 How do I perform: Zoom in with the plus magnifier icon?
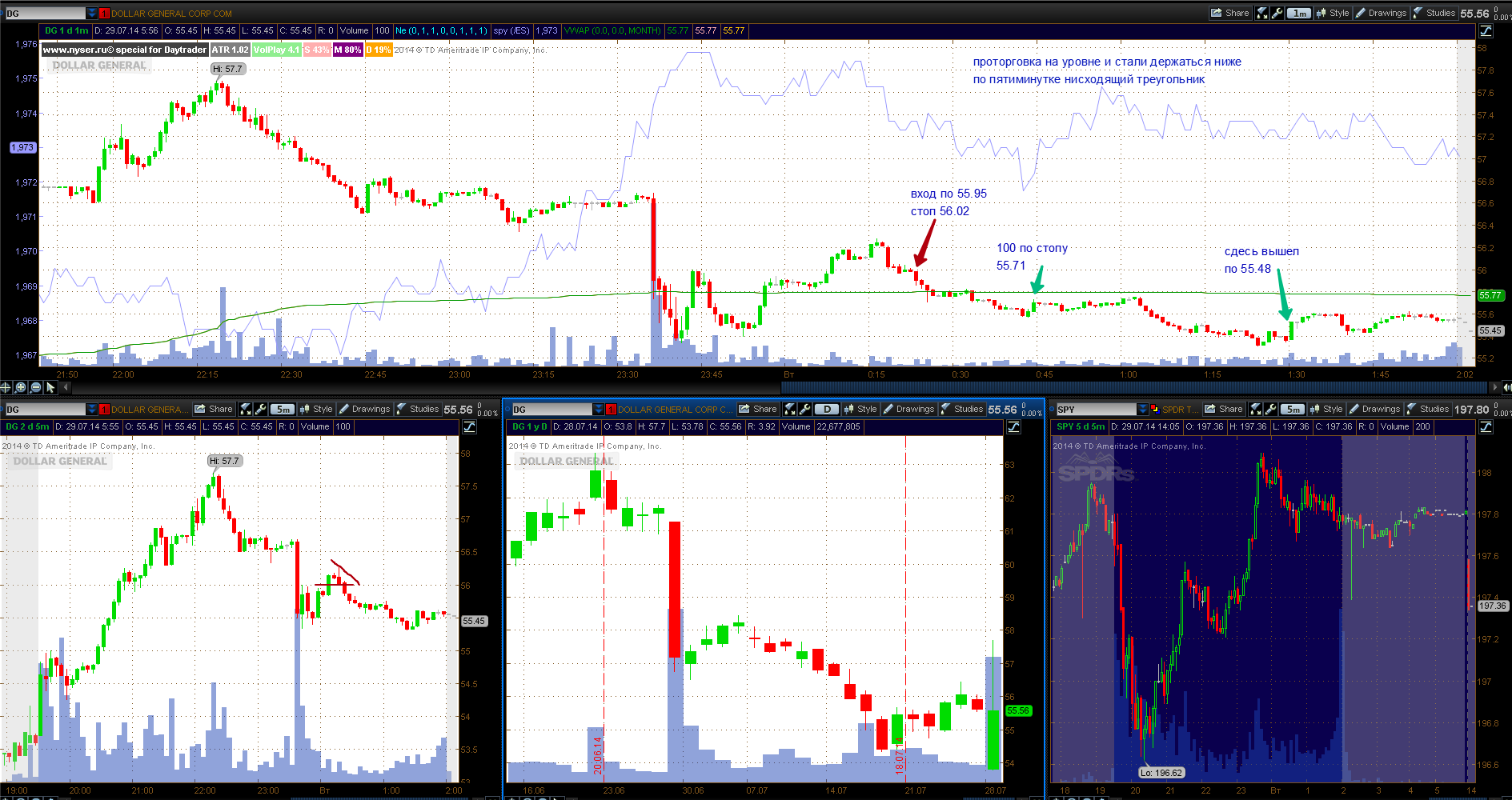(21, 387)
